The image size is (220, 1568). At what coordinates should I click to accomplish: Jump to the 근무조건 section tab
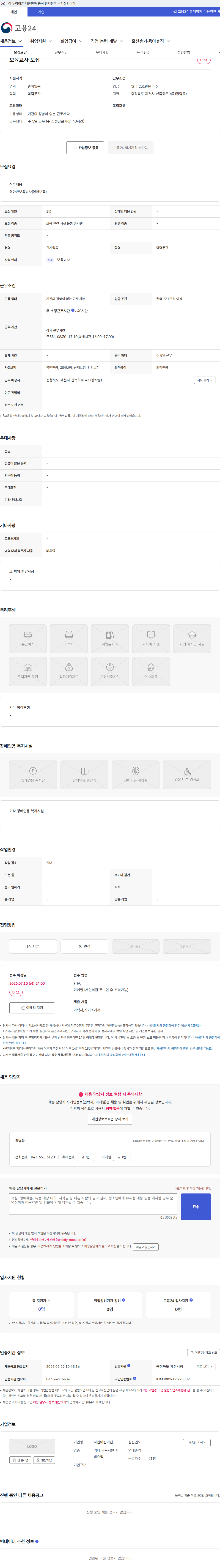click(x=61, y=52)
